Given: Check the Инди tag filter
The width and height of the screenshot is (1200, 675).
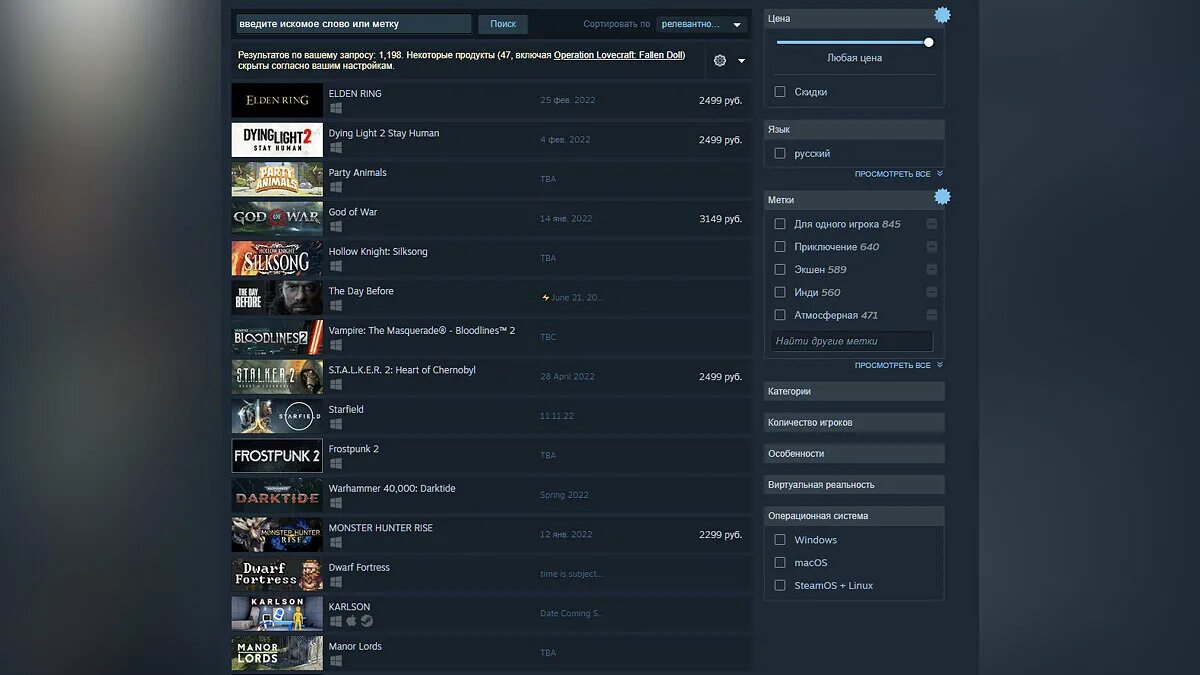Looking at the screenshot, I should [780, 293].
